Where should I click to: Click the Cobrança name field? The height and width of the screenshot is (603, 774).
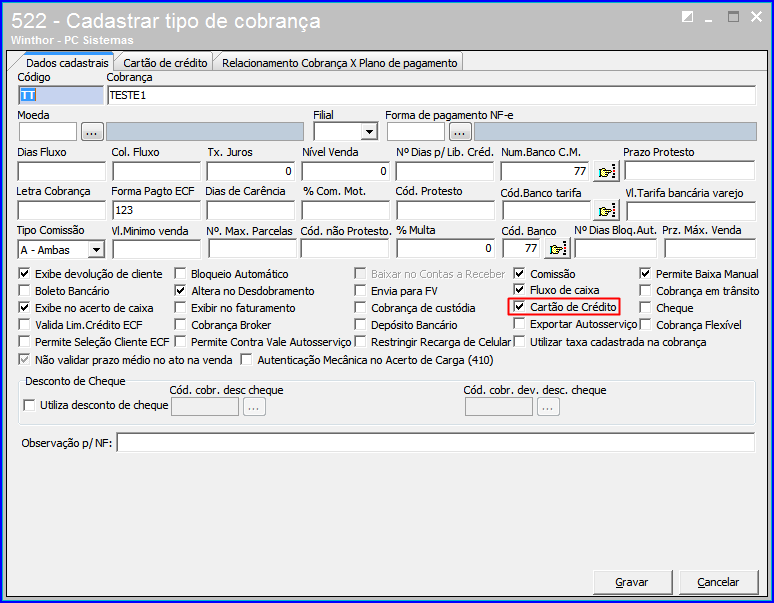(x=431, y=95)
